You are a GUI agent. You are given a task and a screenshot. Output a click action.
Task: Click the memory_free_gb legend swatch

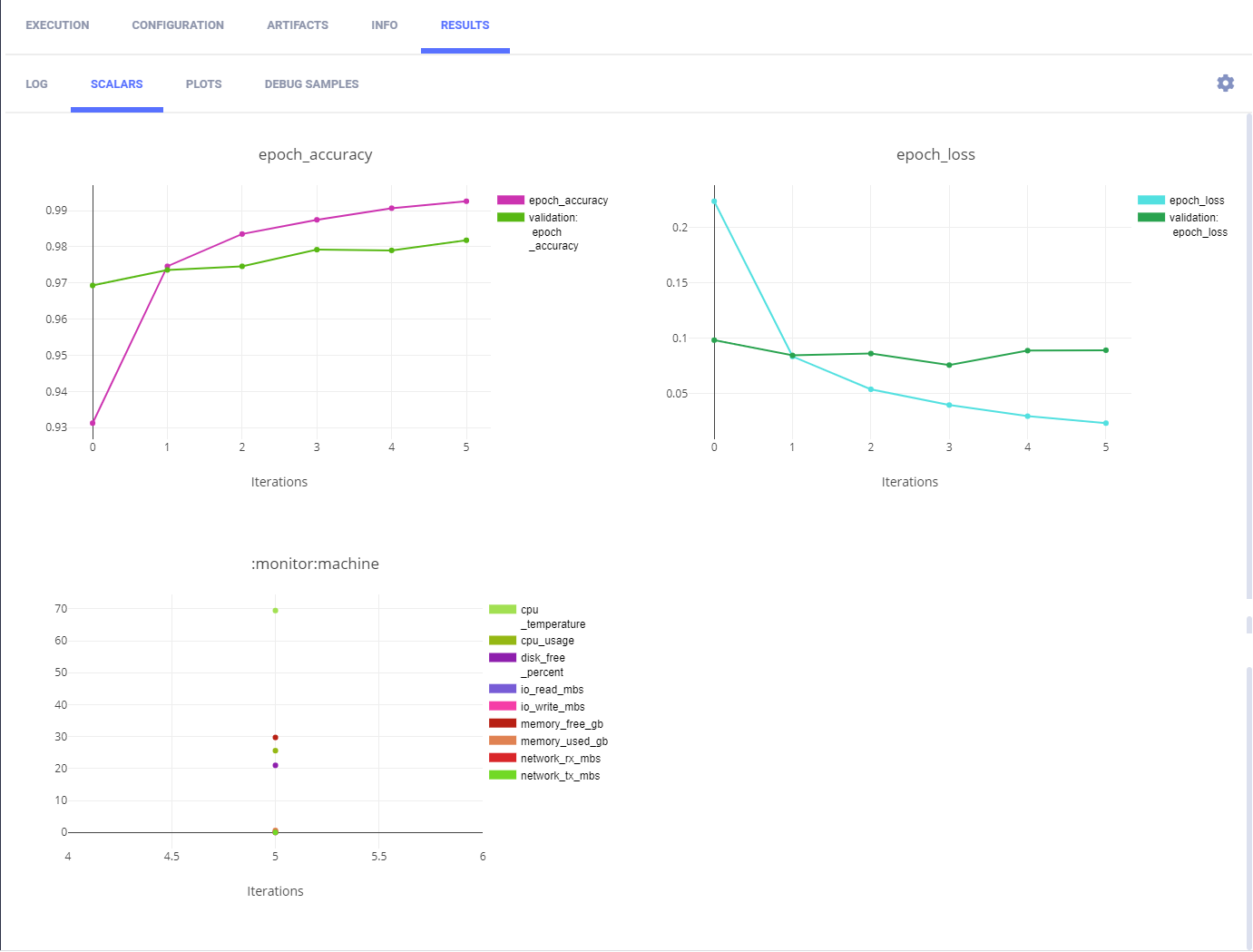coord(503,724)
